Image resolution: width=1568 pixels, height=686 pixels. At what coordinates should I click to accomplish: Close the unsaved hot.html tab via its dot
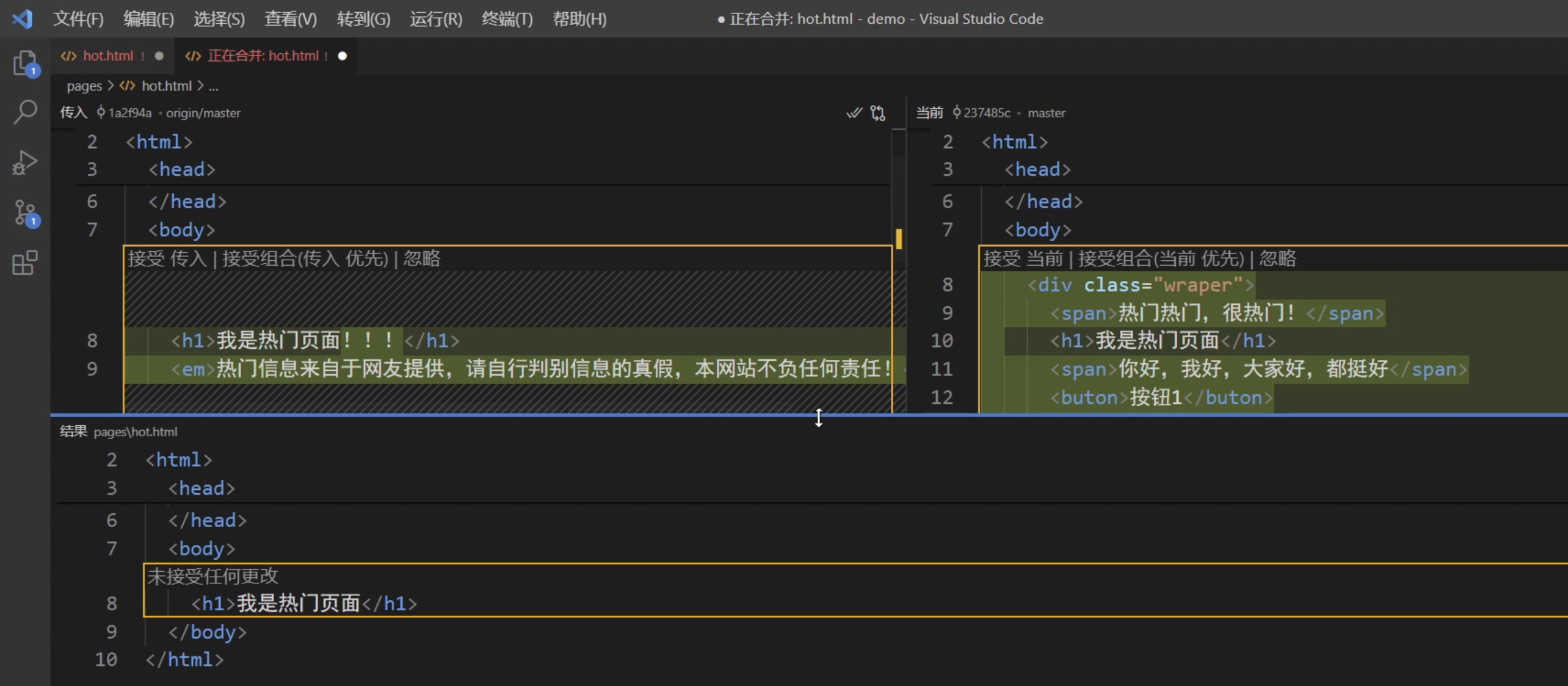159,56
